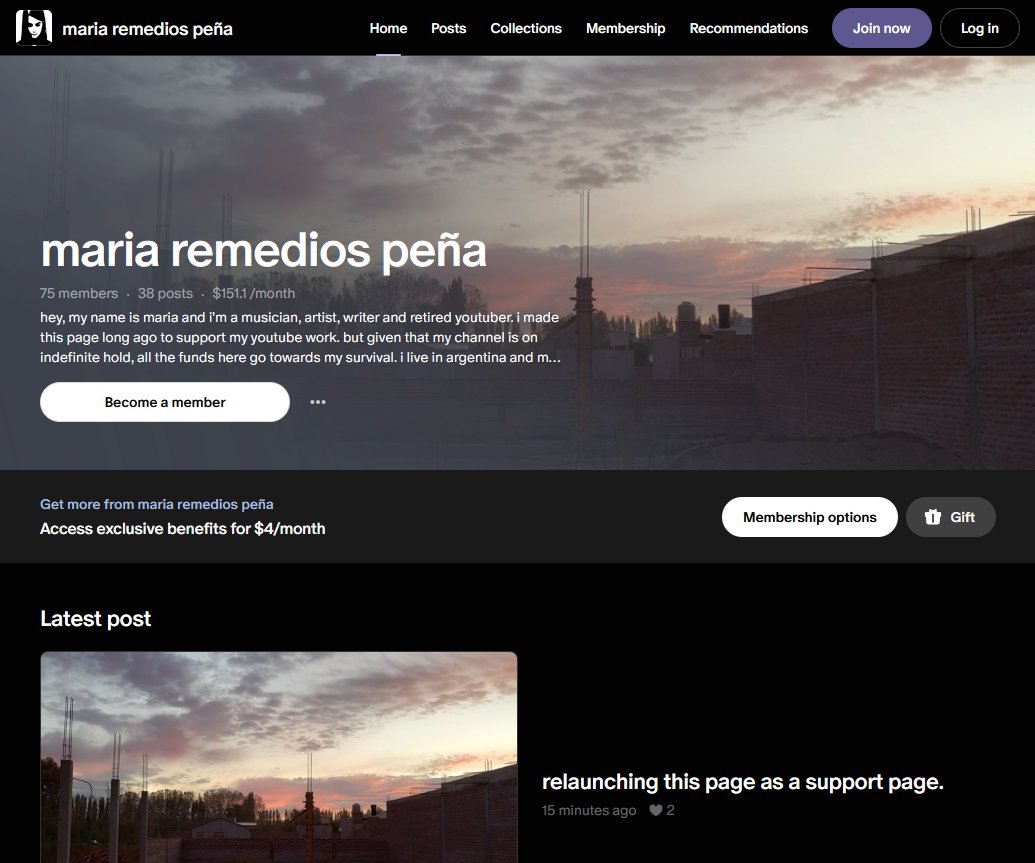Click 'Get more from maria remedios peña'
Image resolution: width=1035 pixels, height=863 pixels.
tap(156, 504)
